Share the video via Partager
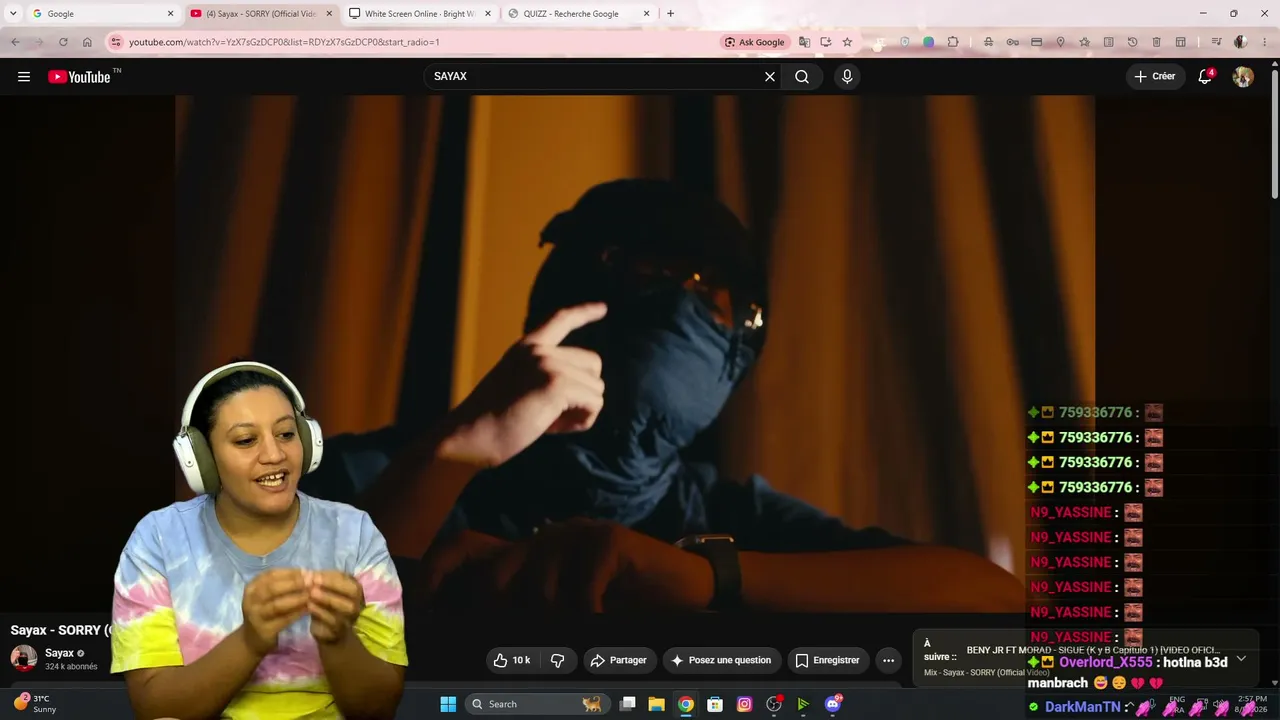The width and height of the screenshot is (1280, 720). (x=619, y=660)
